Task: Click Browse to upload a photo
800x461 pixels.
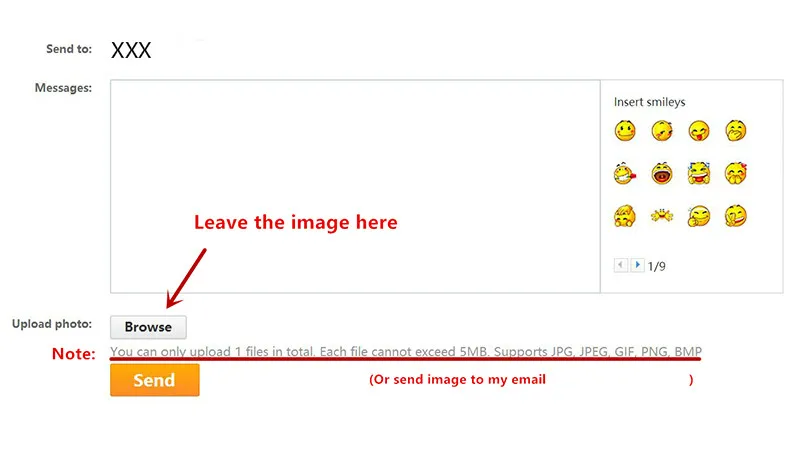Action: (x=148, y=327)
